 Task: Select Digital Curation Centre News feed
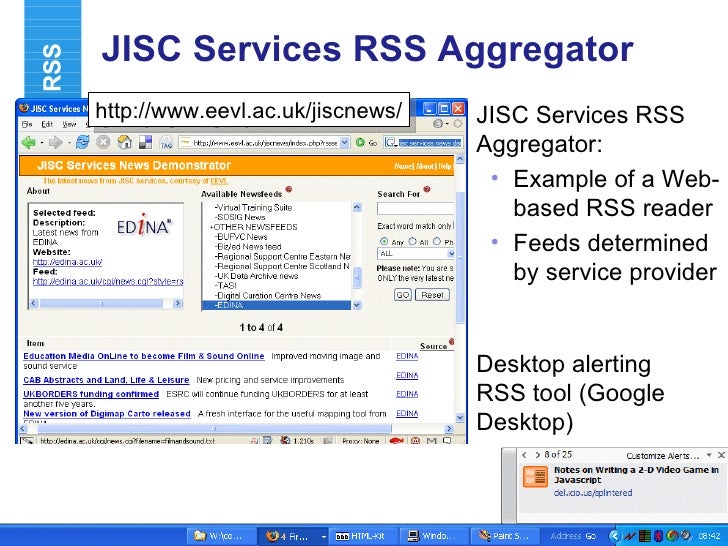[x=268, y=295]
